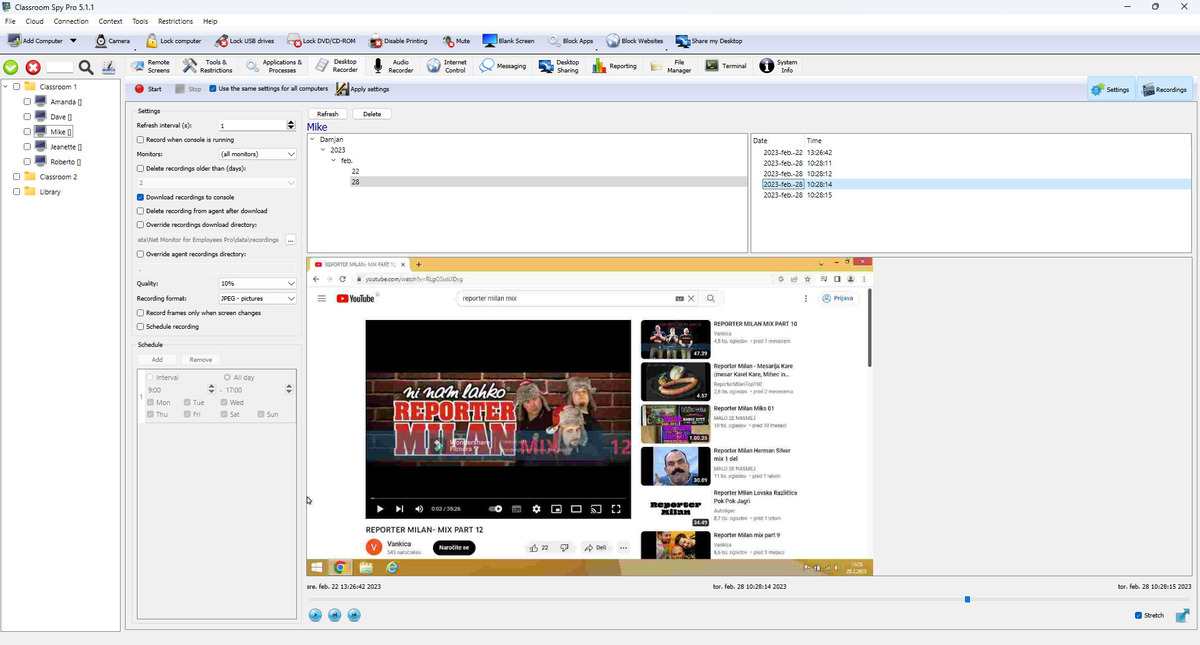The width and height of the screenshot is (1200, 645).
Task: Click the Refresh button above the recordings tree
Action: pos(327,114)
